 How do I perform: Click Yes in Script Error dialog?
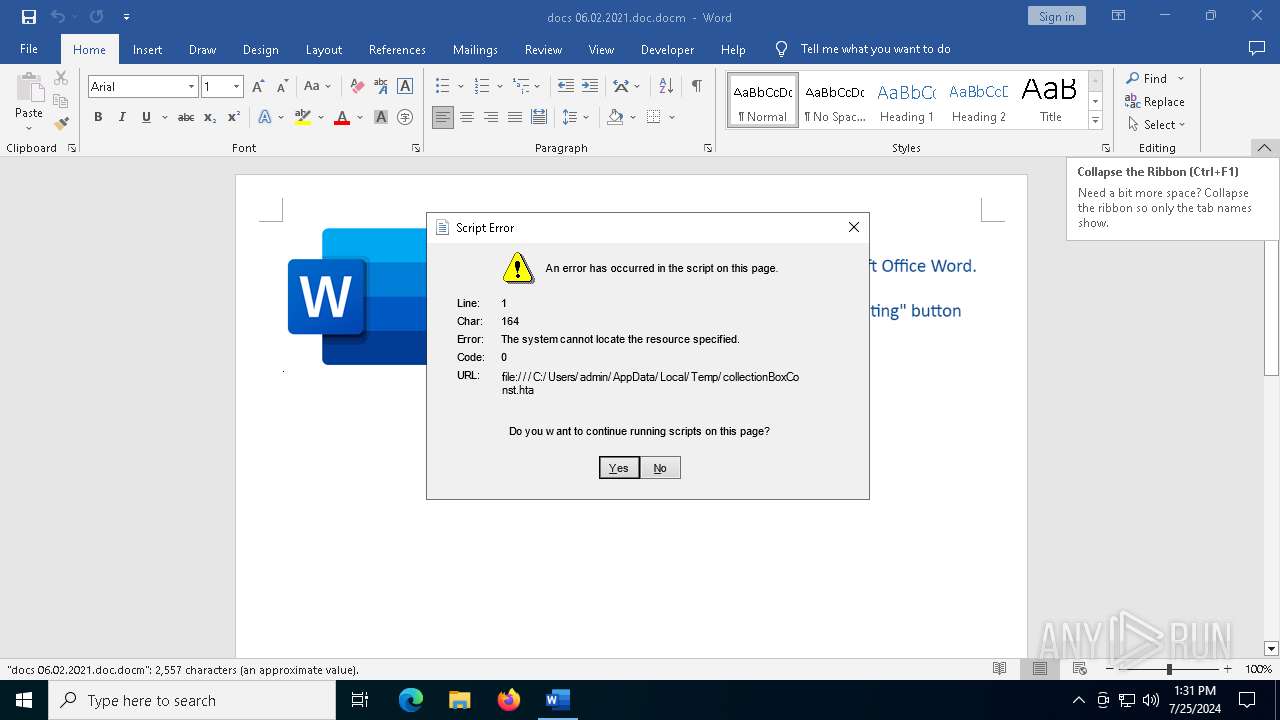point(619,468)
